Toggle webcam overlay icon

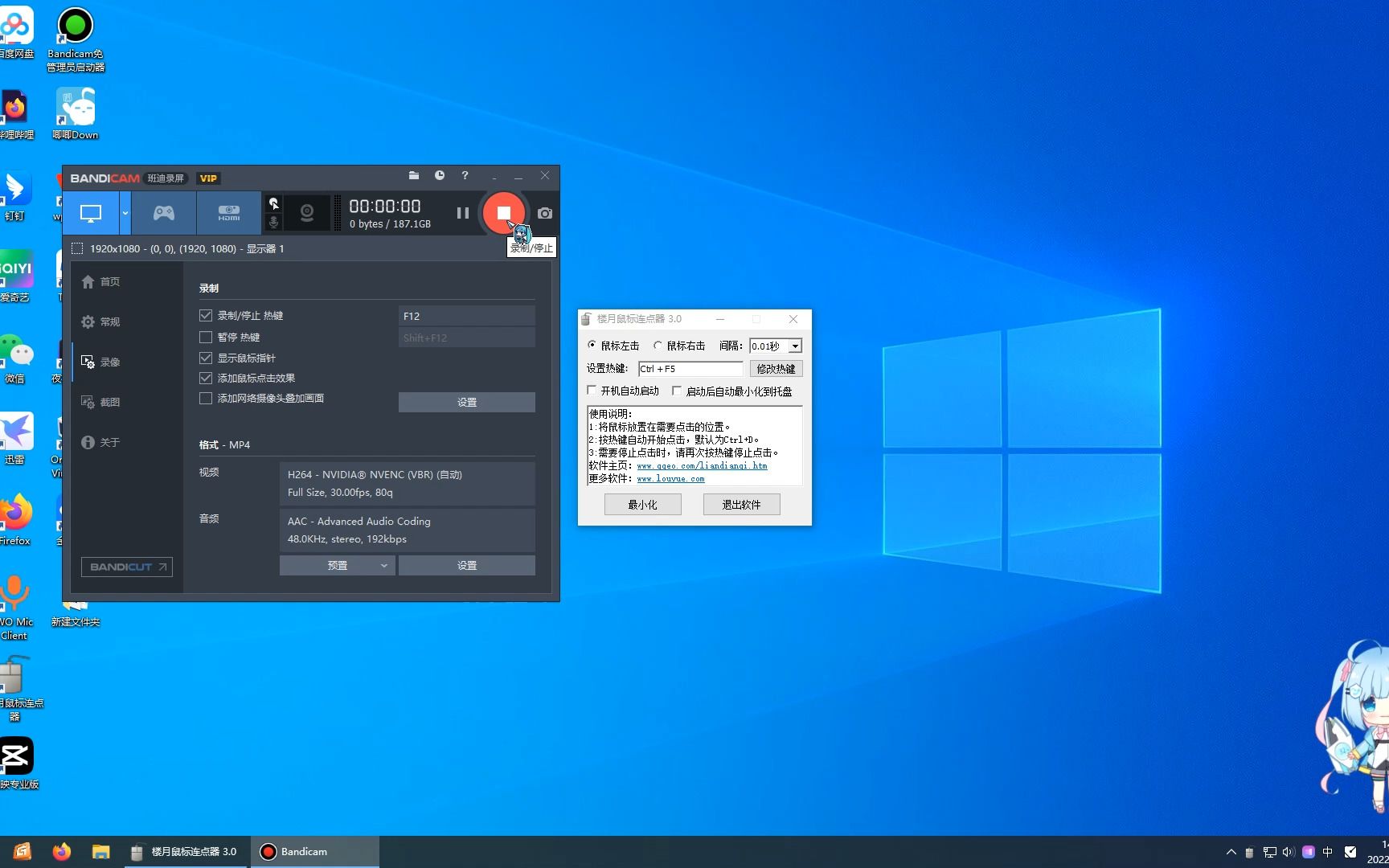coord(307,213)
